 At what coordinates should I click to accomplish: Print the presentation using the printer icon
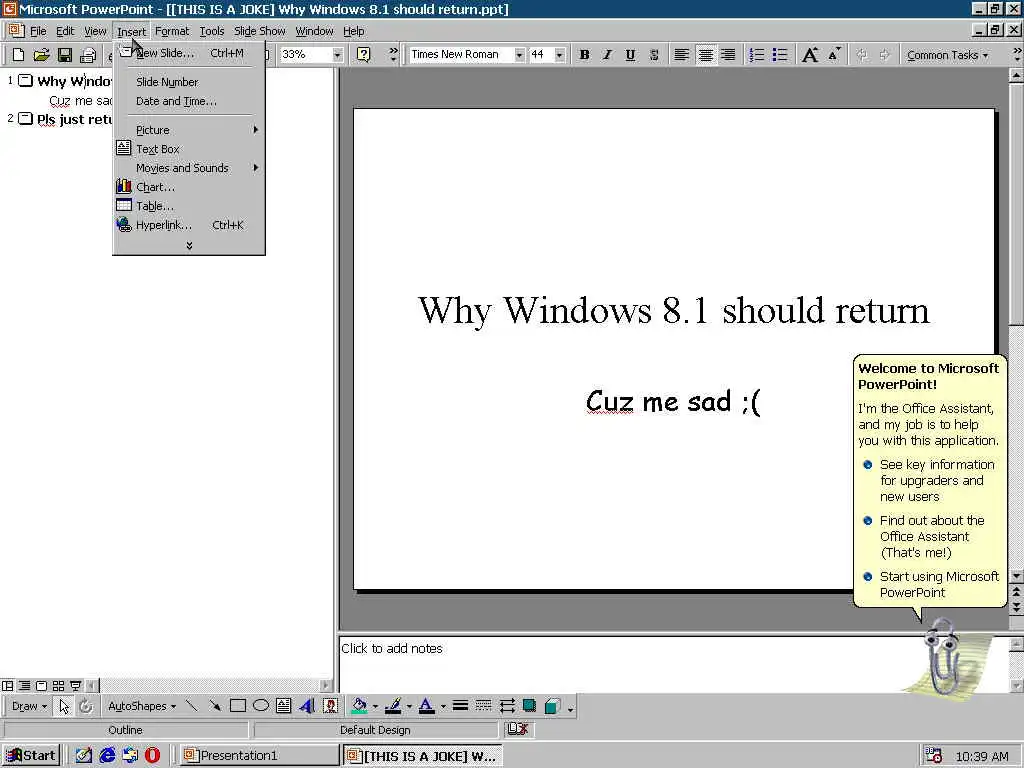pyautogui.click(x=88, y=55)
